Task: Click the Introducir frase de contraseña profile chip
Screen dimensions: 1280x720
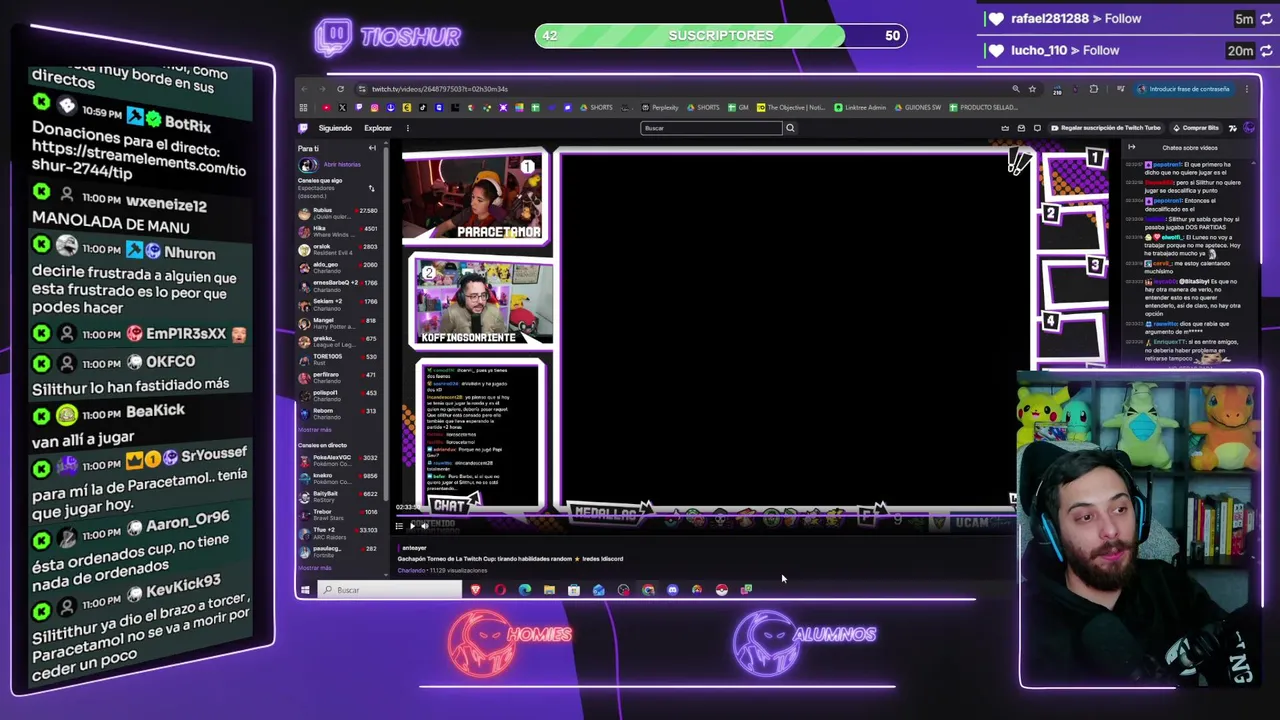Action: (x=1185, y=89)
